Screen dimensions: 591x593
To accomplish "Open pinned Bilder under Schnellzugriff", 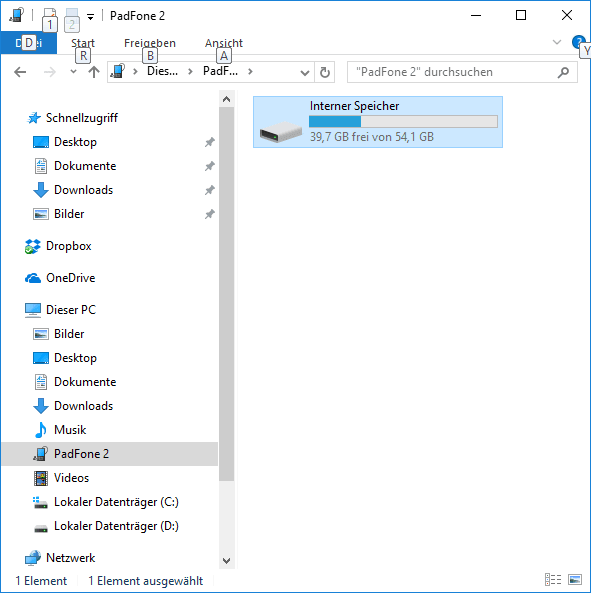I will [69, 214].
